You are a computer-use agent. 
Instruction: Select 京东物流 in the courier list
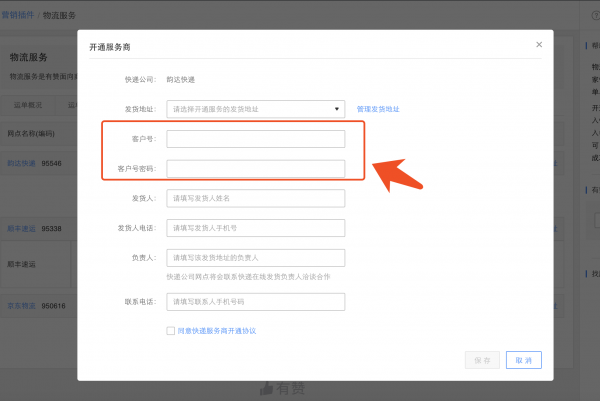22,306
